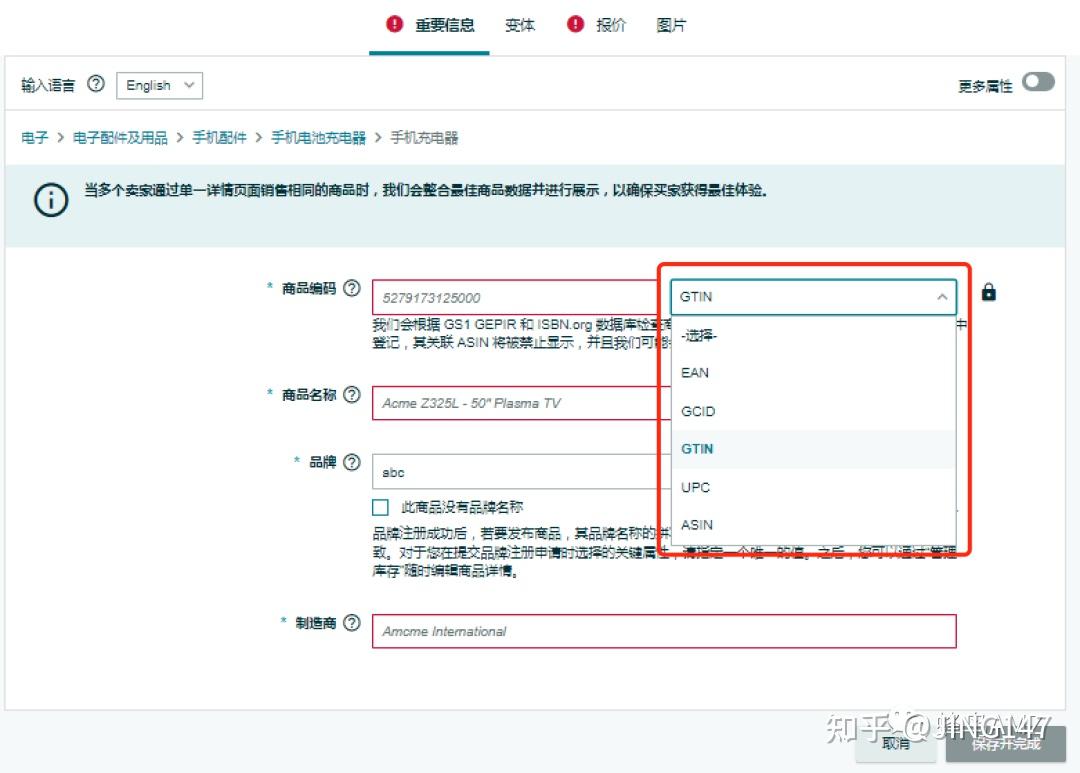Click the info circle icon in the notice banner
The image size is (1080, 773).
click(x=50, y=200)
